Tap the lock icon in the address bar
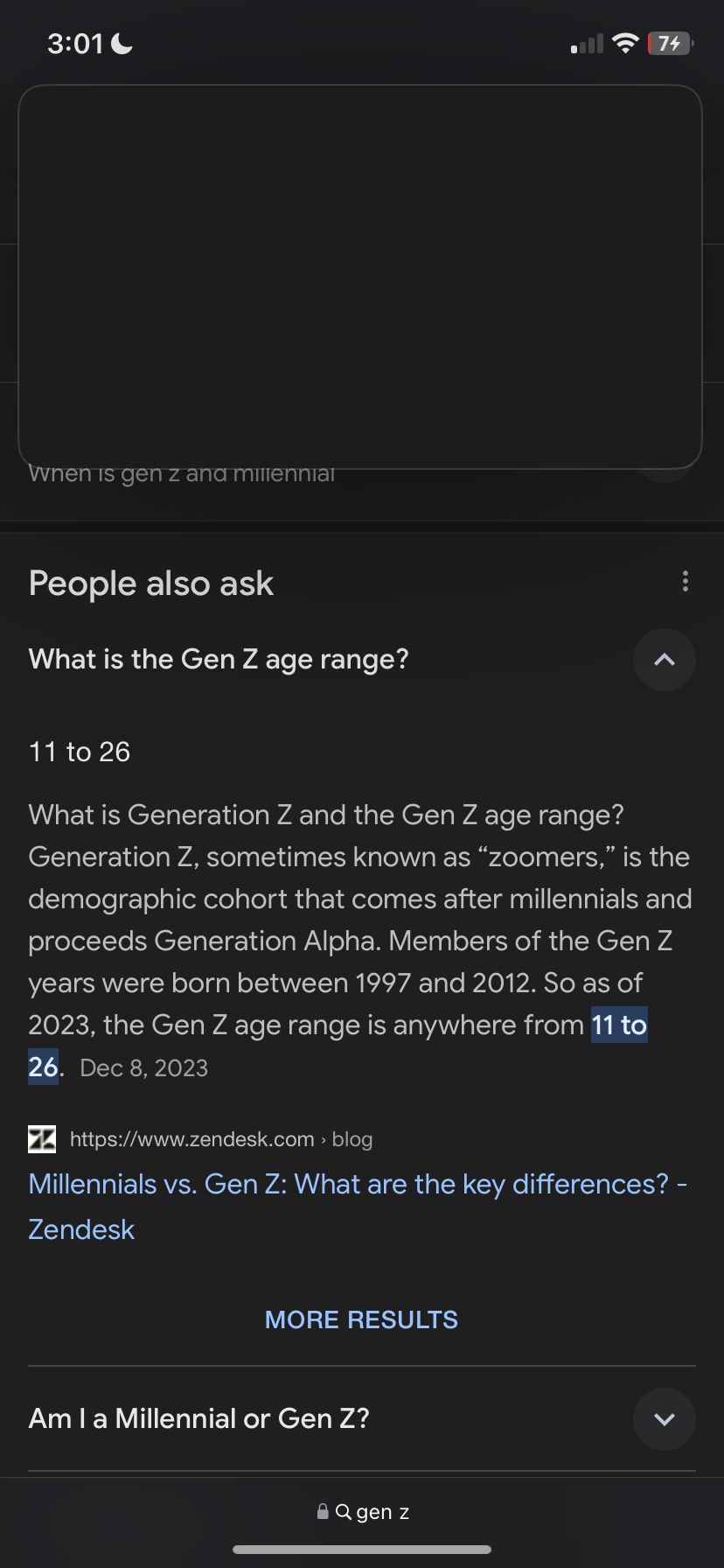 [x=323, y=1511]
